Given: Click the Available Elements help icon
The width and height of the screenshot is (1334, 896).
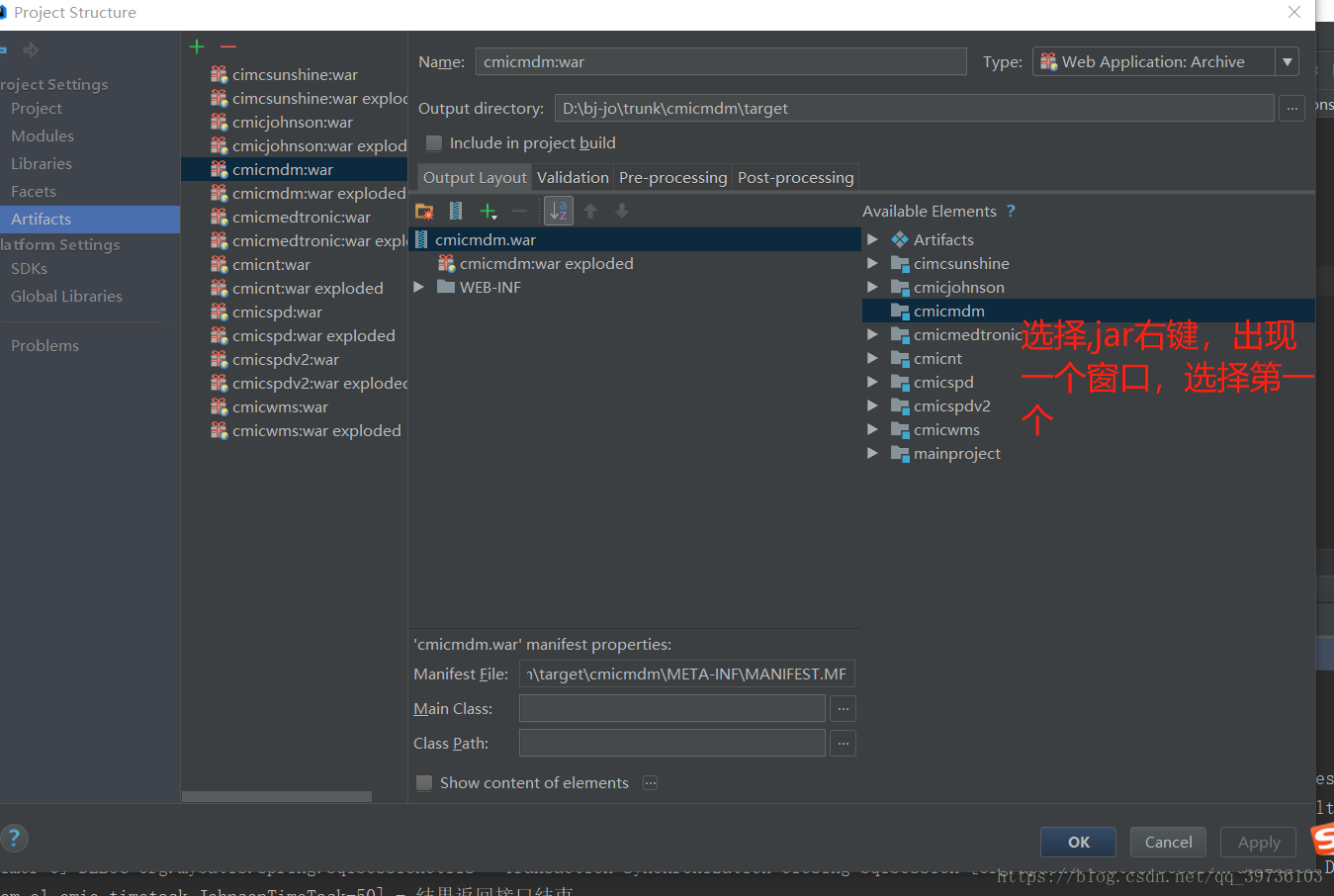Looking at the screenshot, I should (x=1011, y=211).
